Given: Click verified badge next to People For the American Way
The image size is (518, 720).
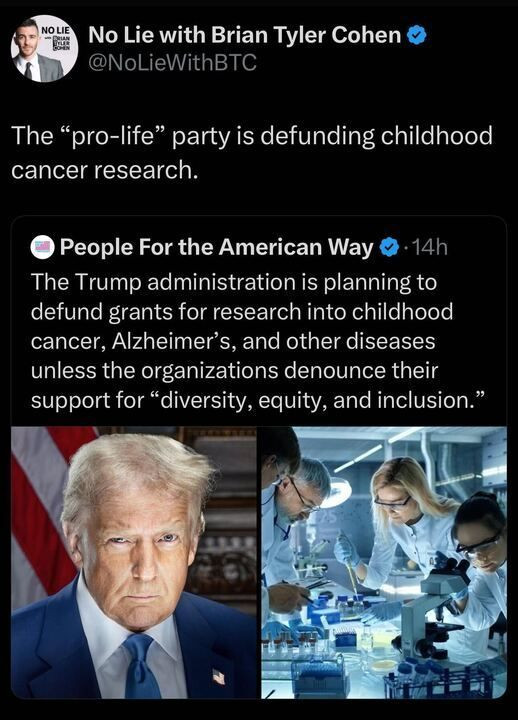Looking at the screenshot, I should pyautogui.click(x=390, y=248).
